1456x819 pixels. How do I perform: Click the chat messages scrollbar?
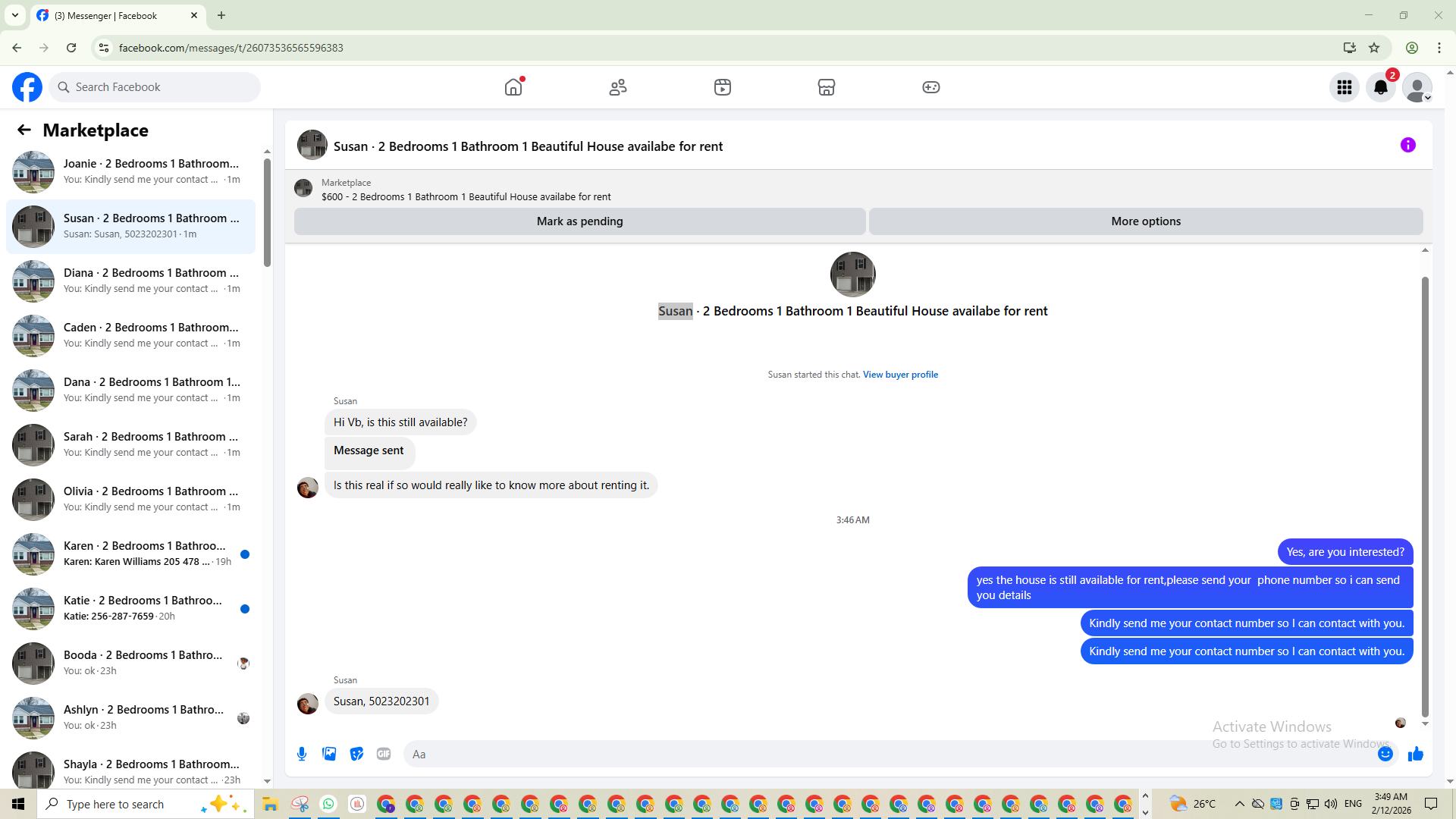coord(1425,497)
